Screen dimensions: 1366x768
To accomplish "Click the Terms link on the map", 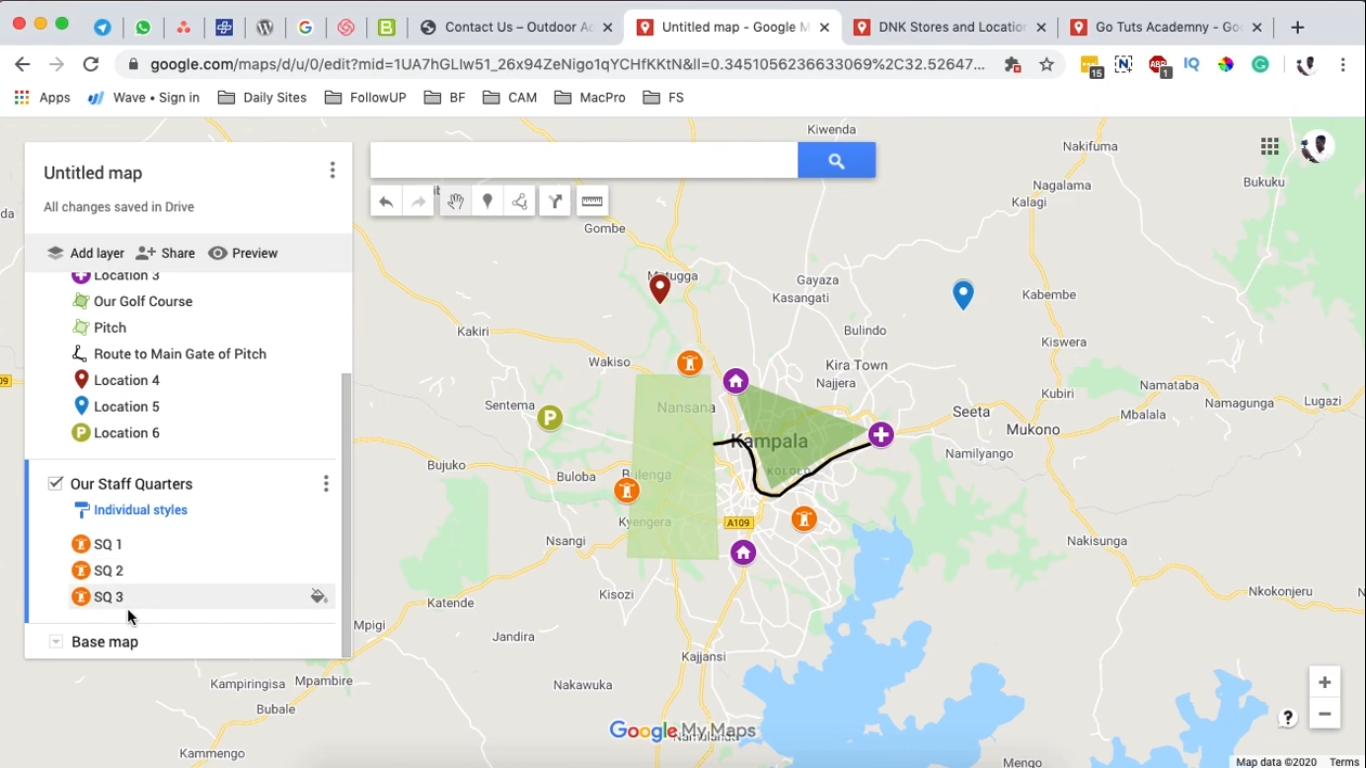I will (1344, 762).
